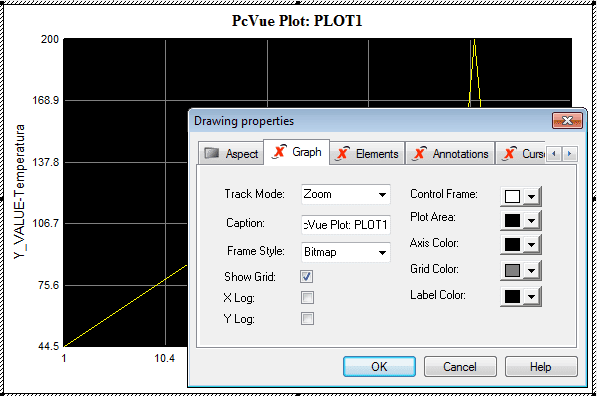This screenshot has width=597, height=396.
Task: Click the red X icon on Graph tab
Action: point(280,152)
